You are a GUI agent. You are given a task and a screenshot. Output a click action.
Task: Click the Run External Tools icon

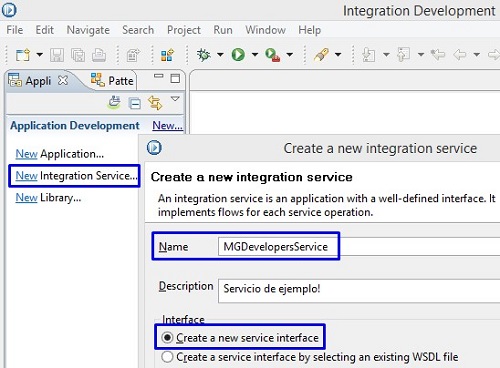pos(273,55)
